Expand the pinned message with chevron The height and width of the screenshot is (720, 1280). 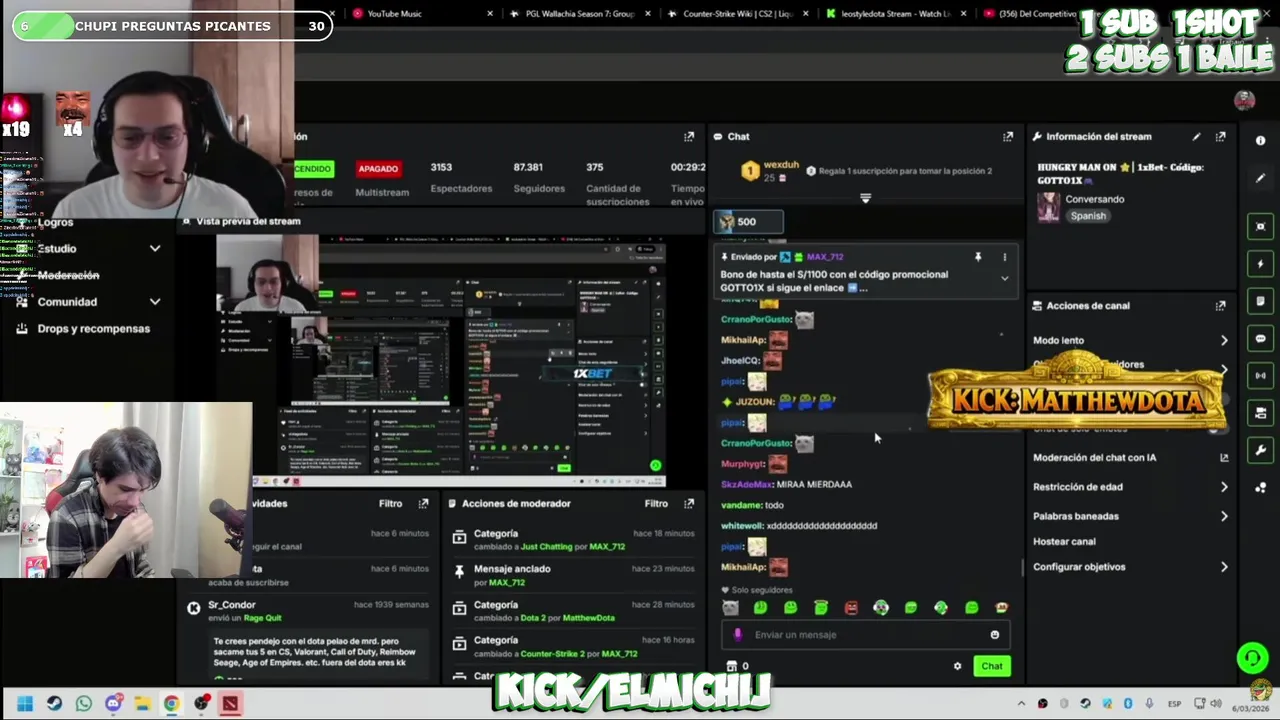1004,279
